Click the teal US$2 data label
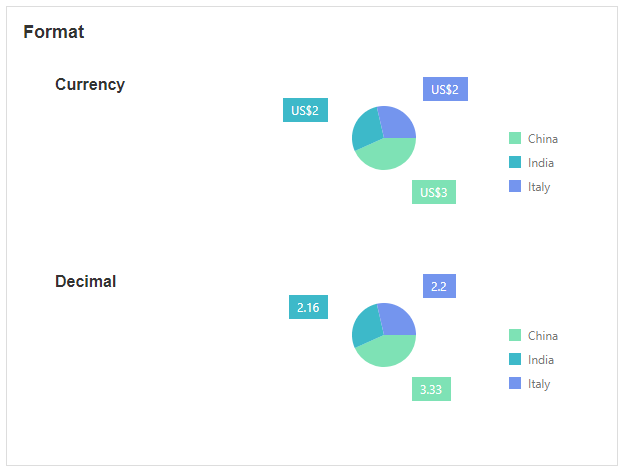Viewport: 625px width, 475px height. [305, 110]
